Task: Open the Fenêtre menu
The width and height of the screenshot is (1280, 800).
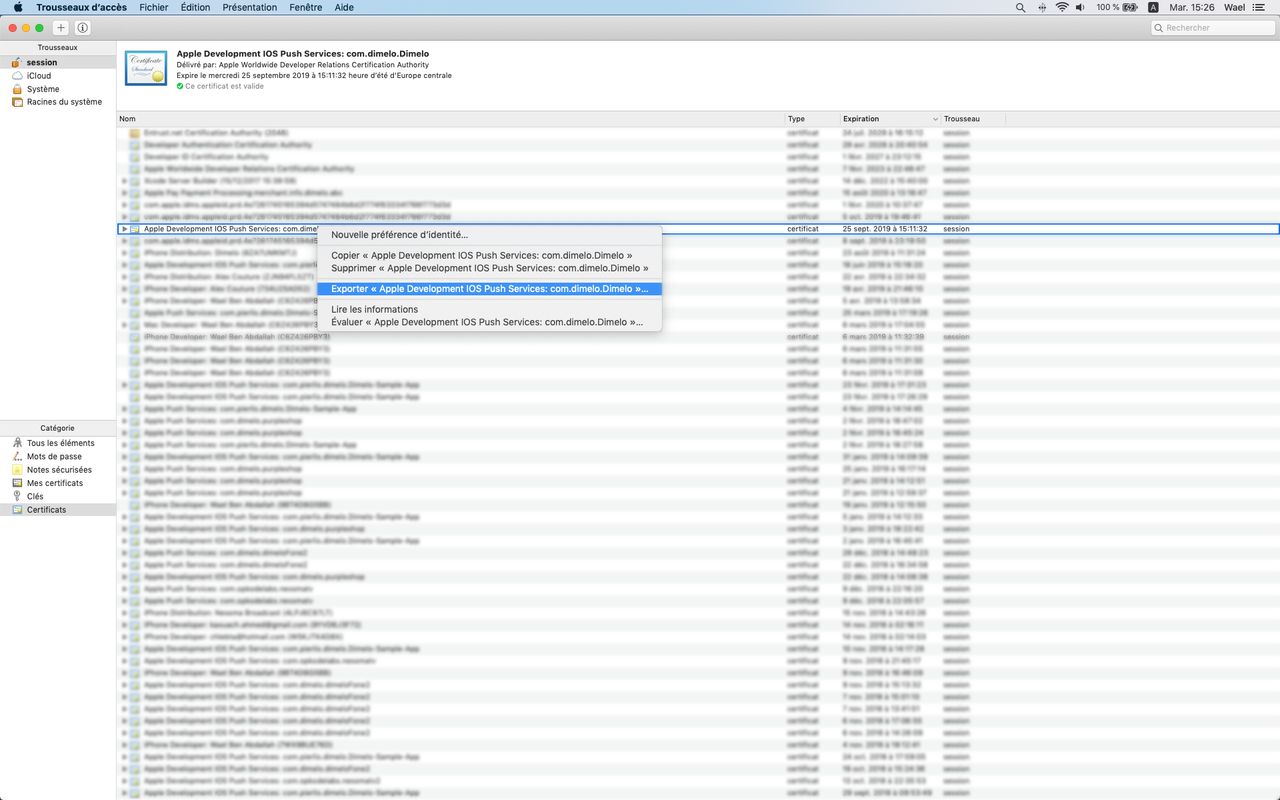Action: tap(305, 7)
